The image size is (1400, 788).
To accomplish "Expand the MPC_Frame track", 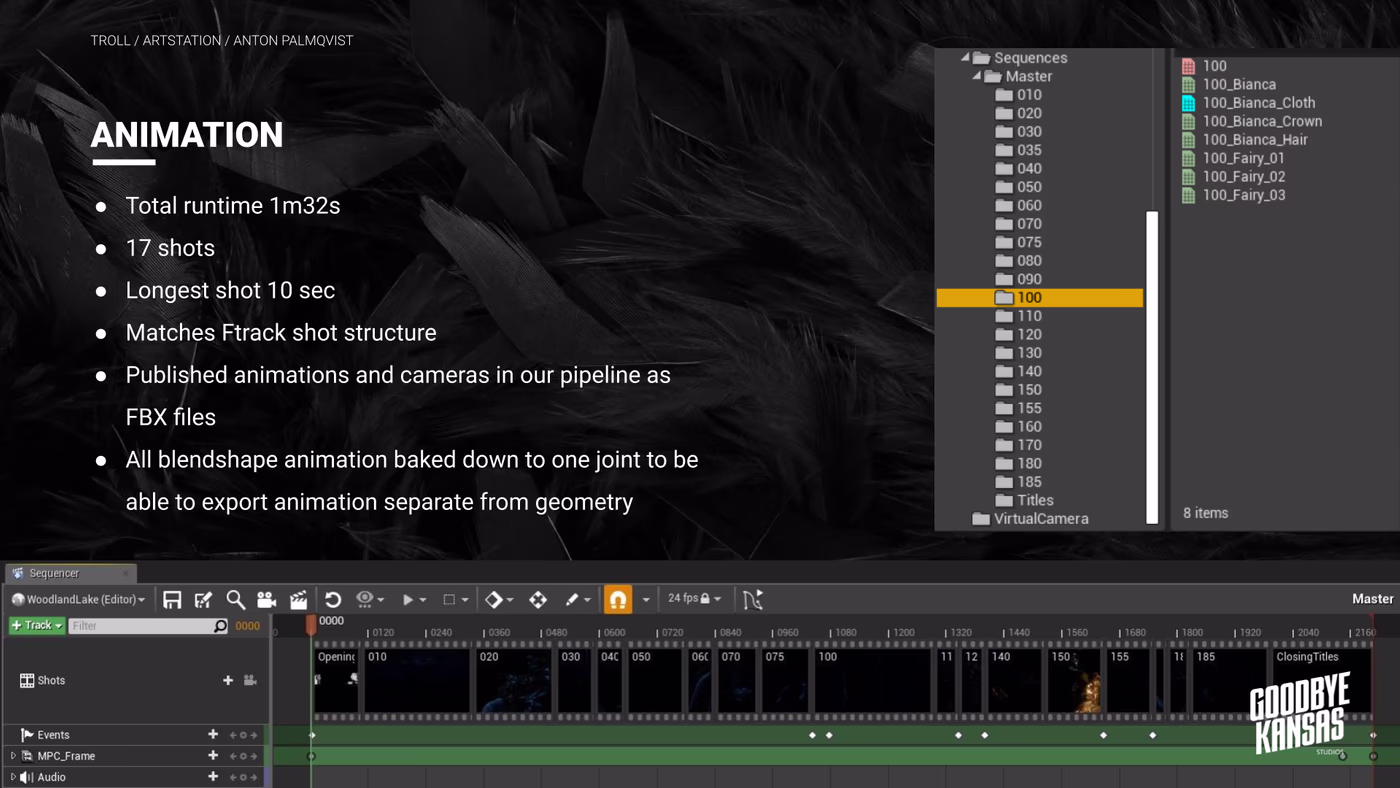I will pos(13,756).
